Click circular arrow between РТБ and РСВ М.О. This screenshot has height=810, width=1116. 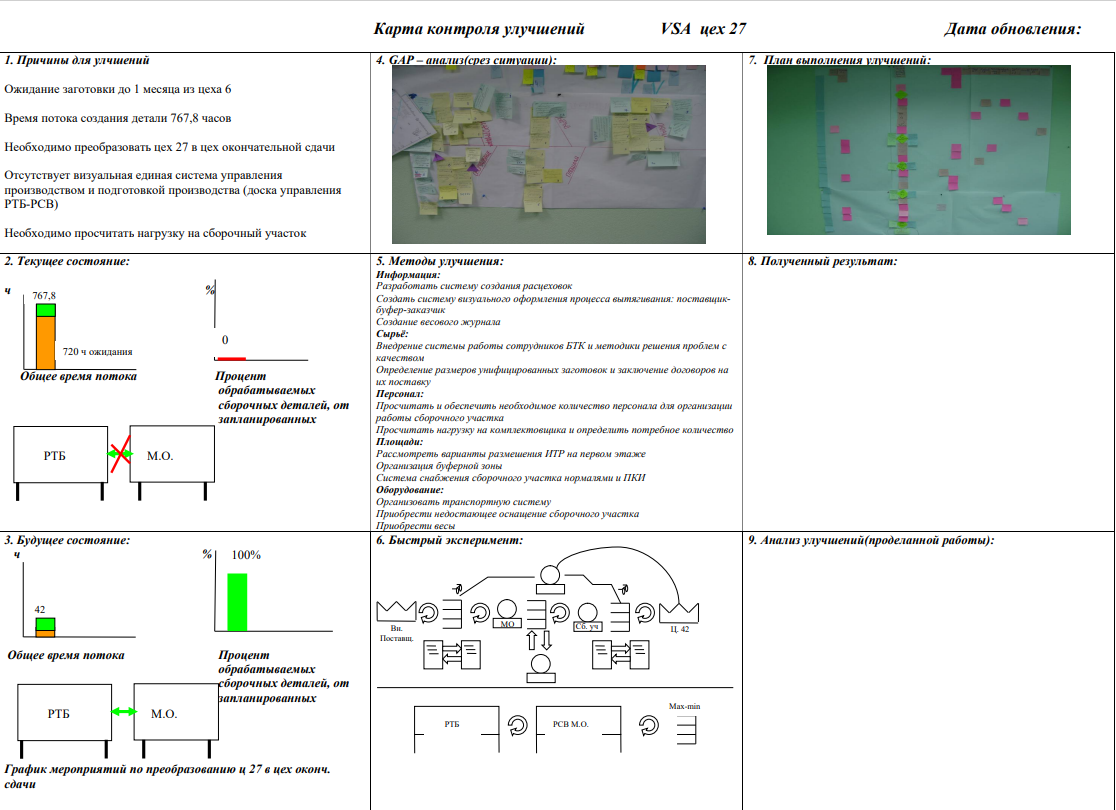(517, 725)
